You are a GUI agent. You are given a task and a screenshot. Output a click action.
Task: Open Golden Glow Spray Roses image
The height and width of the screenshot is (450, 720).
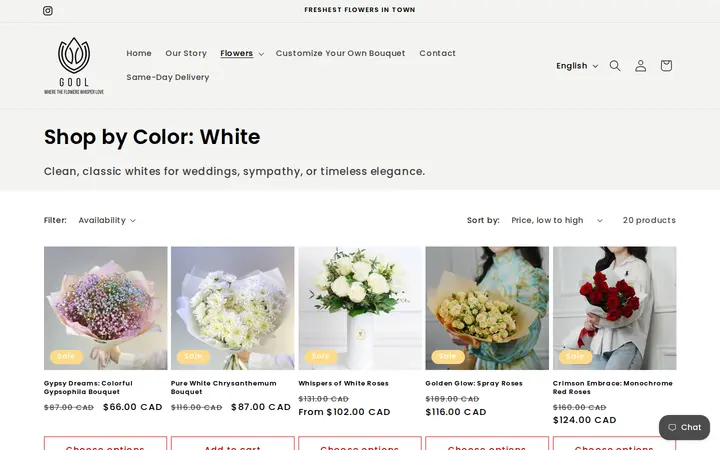pos(487,308)
